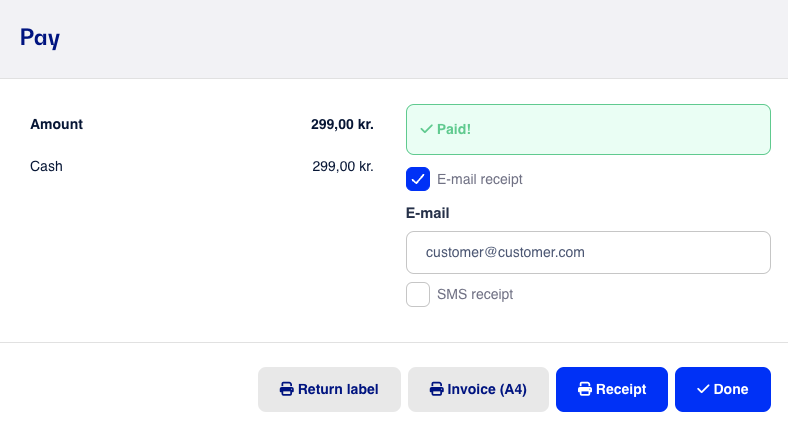Click the checkmark icon on Done button

point(703,389)
